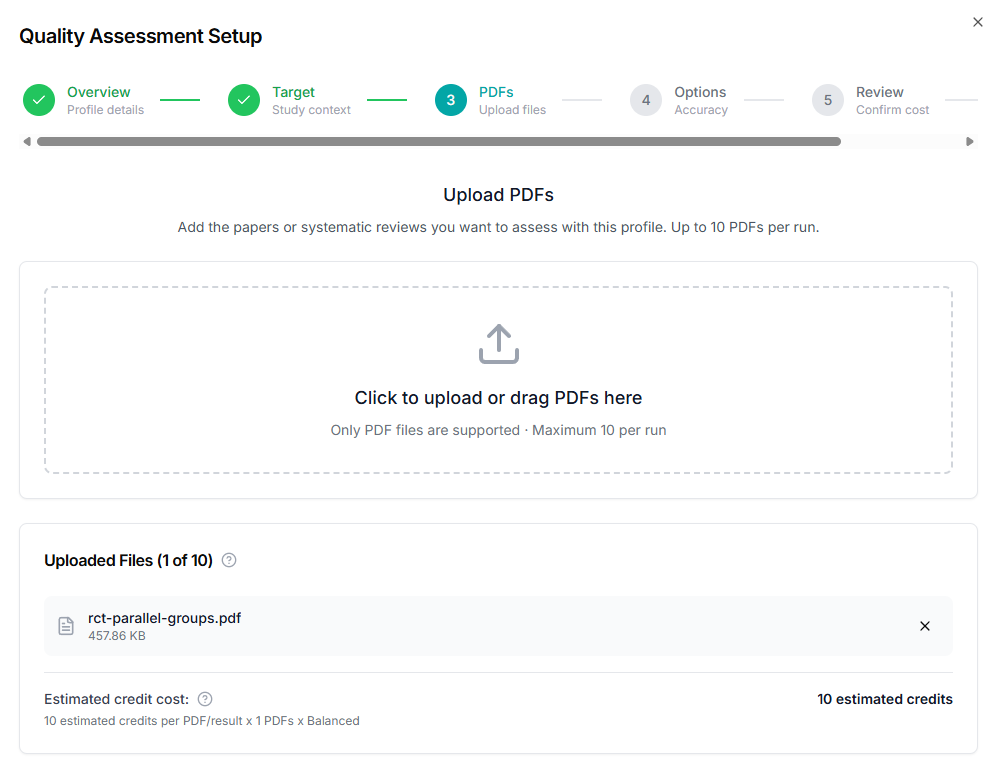Click the step 4 Options circle

point(646,100)
